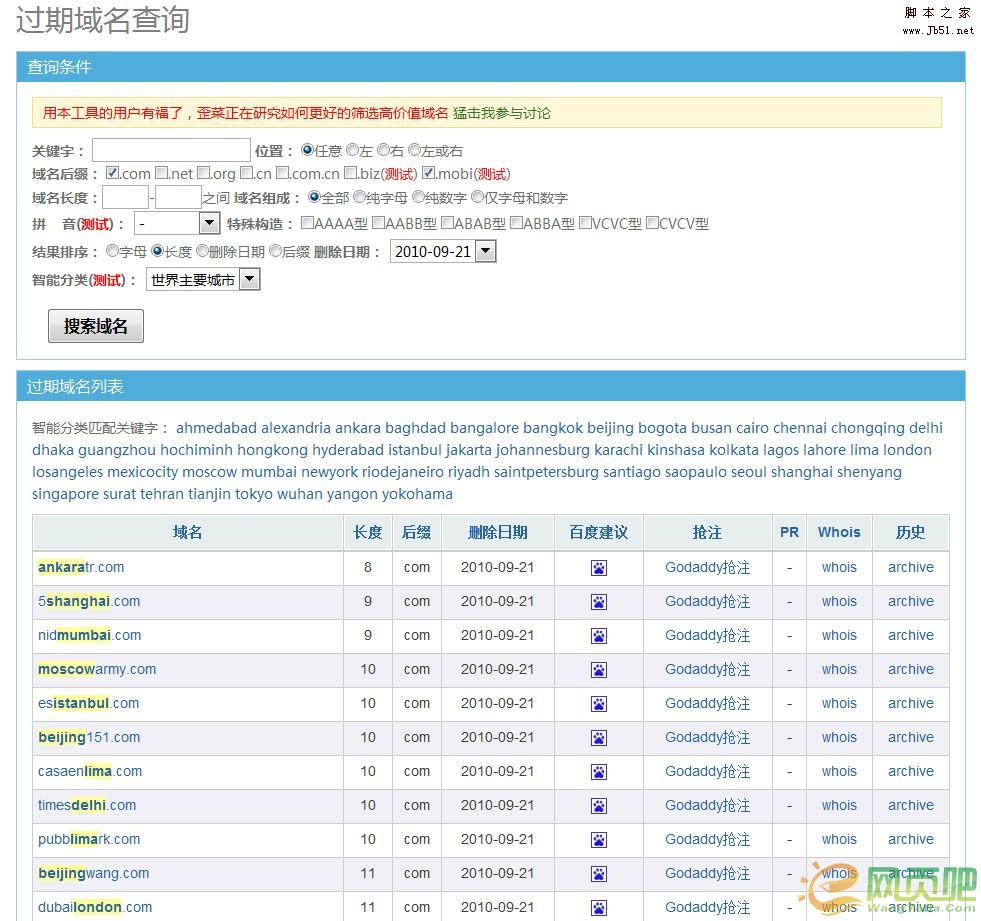Uncheck the .com domain suffix checkbox
The image size is (981, 921).
coord(113,173)
